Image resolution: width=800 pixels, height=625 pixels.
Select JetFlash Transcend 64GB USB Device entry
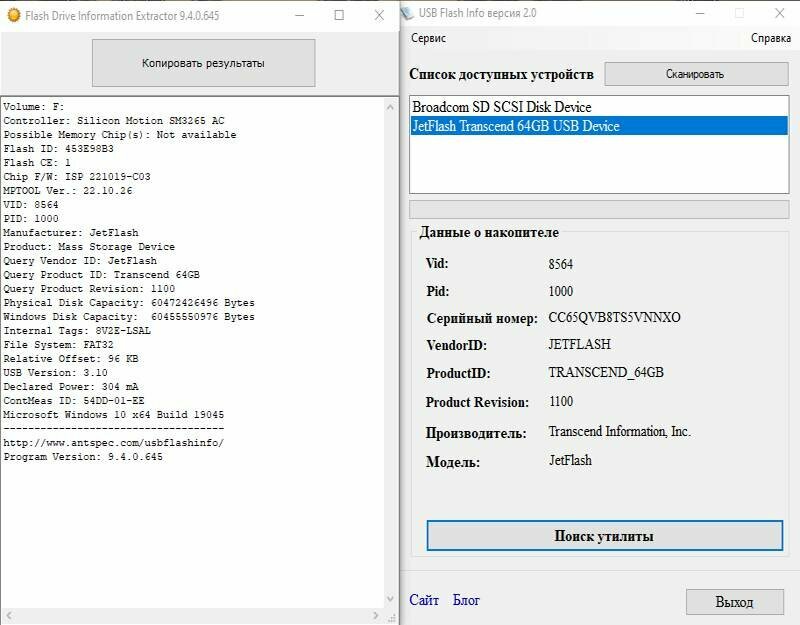click(x=599, y=126)
